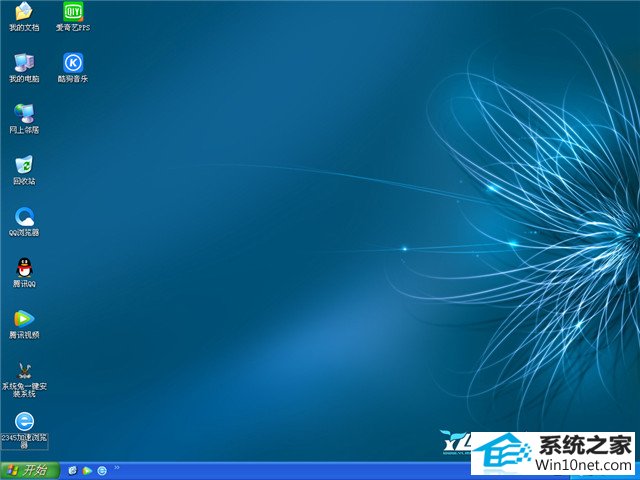
Task: Click the 开始 Start button
Action: click(x=29, y=471)
